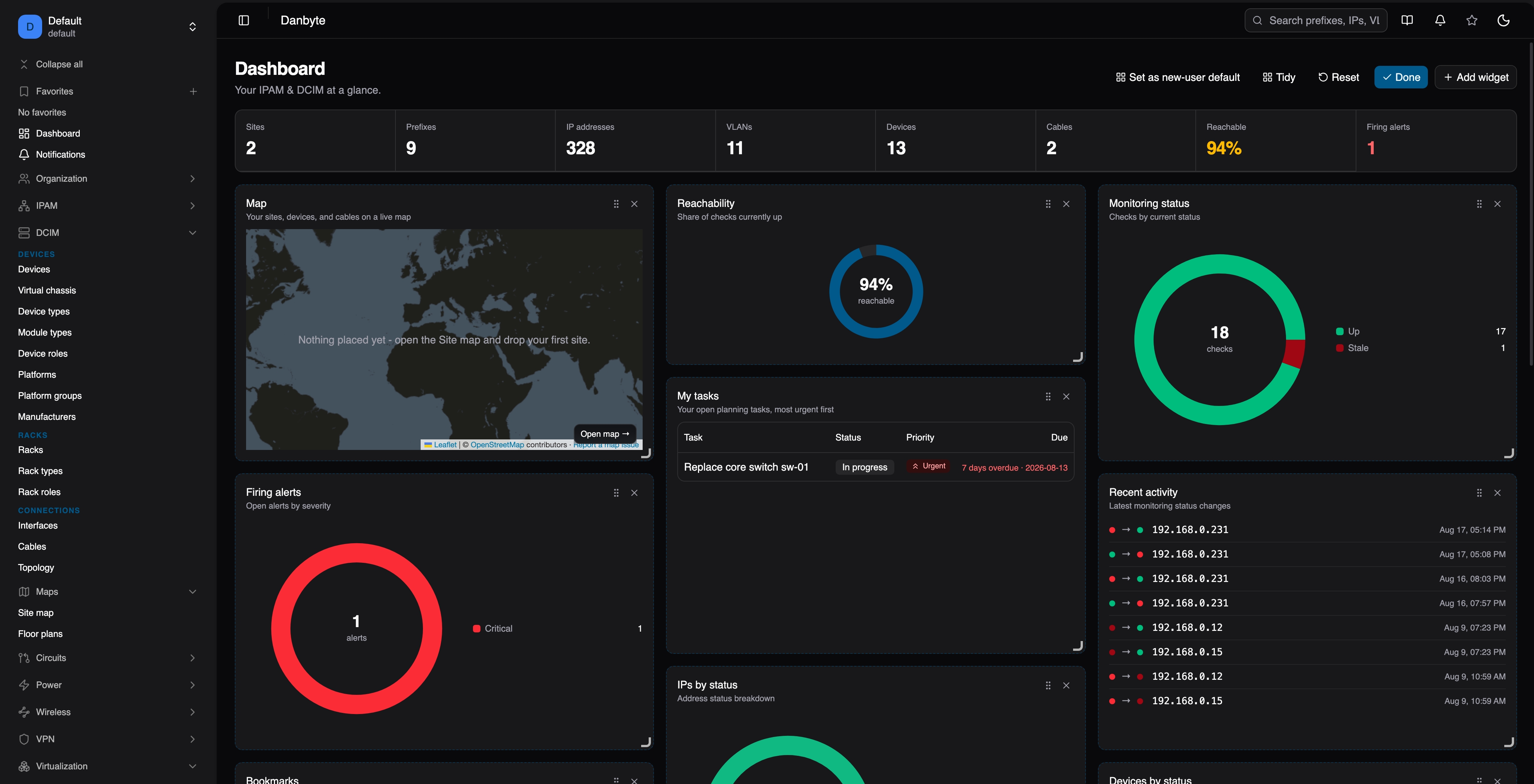
Task: Collapse the DCIM section
Action: (108, 233)
